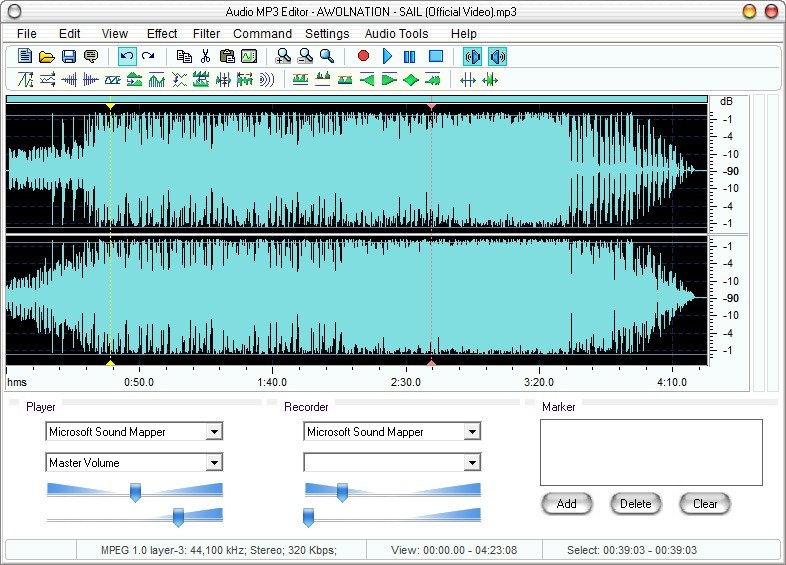Click the green waveform screen icon
The image size is (786, 565).
click(249, 56)
